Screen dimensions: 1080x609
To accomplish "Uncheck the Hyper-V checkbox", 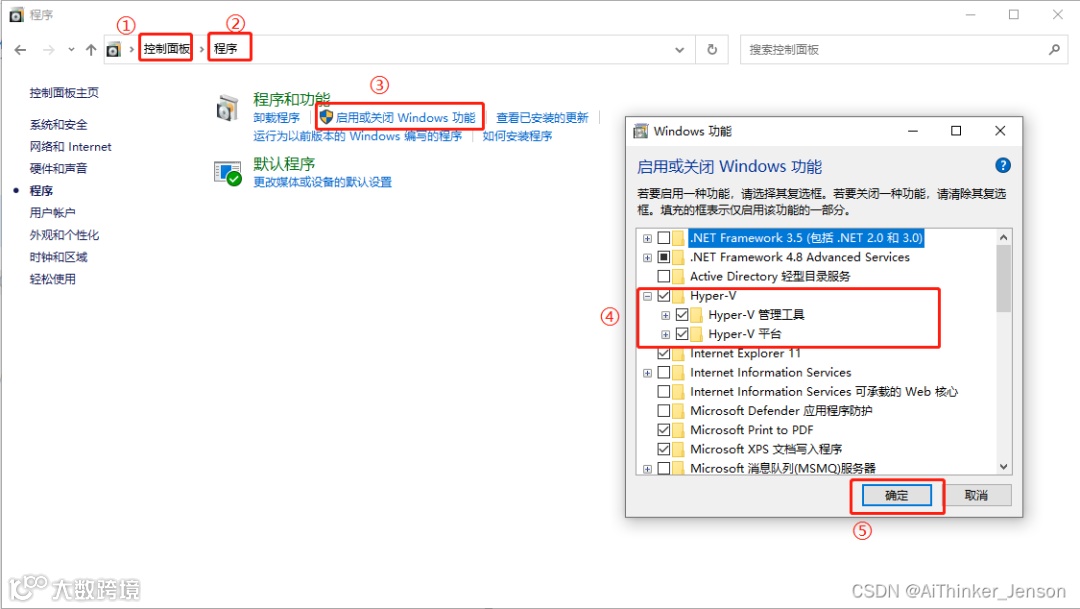I will tap(664, 296).
